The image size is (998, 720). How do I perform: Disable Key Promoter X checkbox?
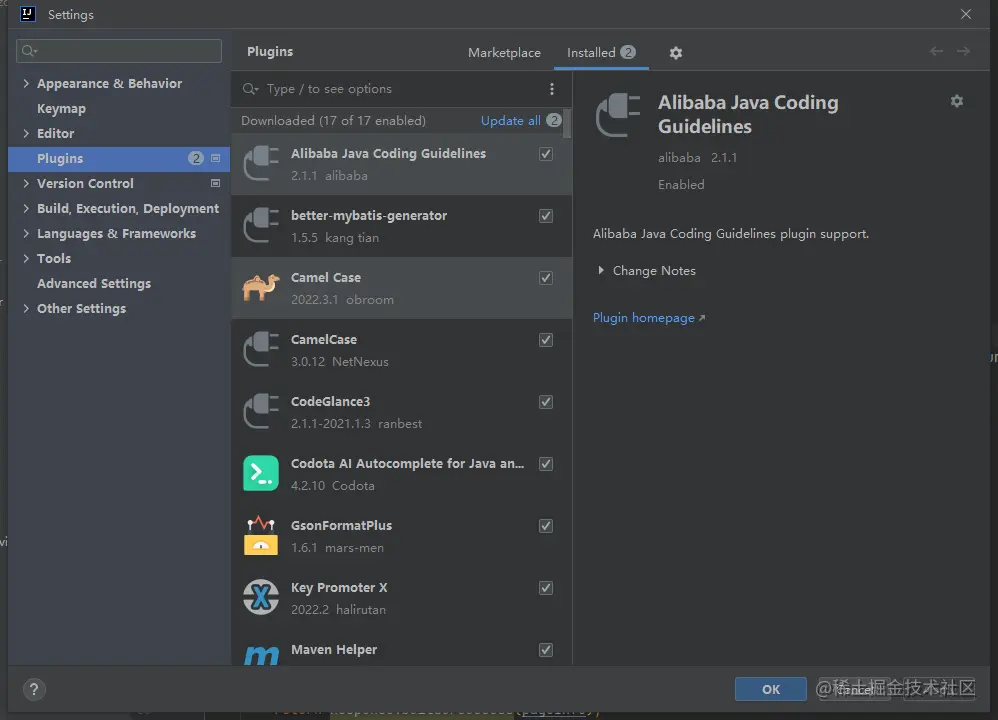coord(545,588)
